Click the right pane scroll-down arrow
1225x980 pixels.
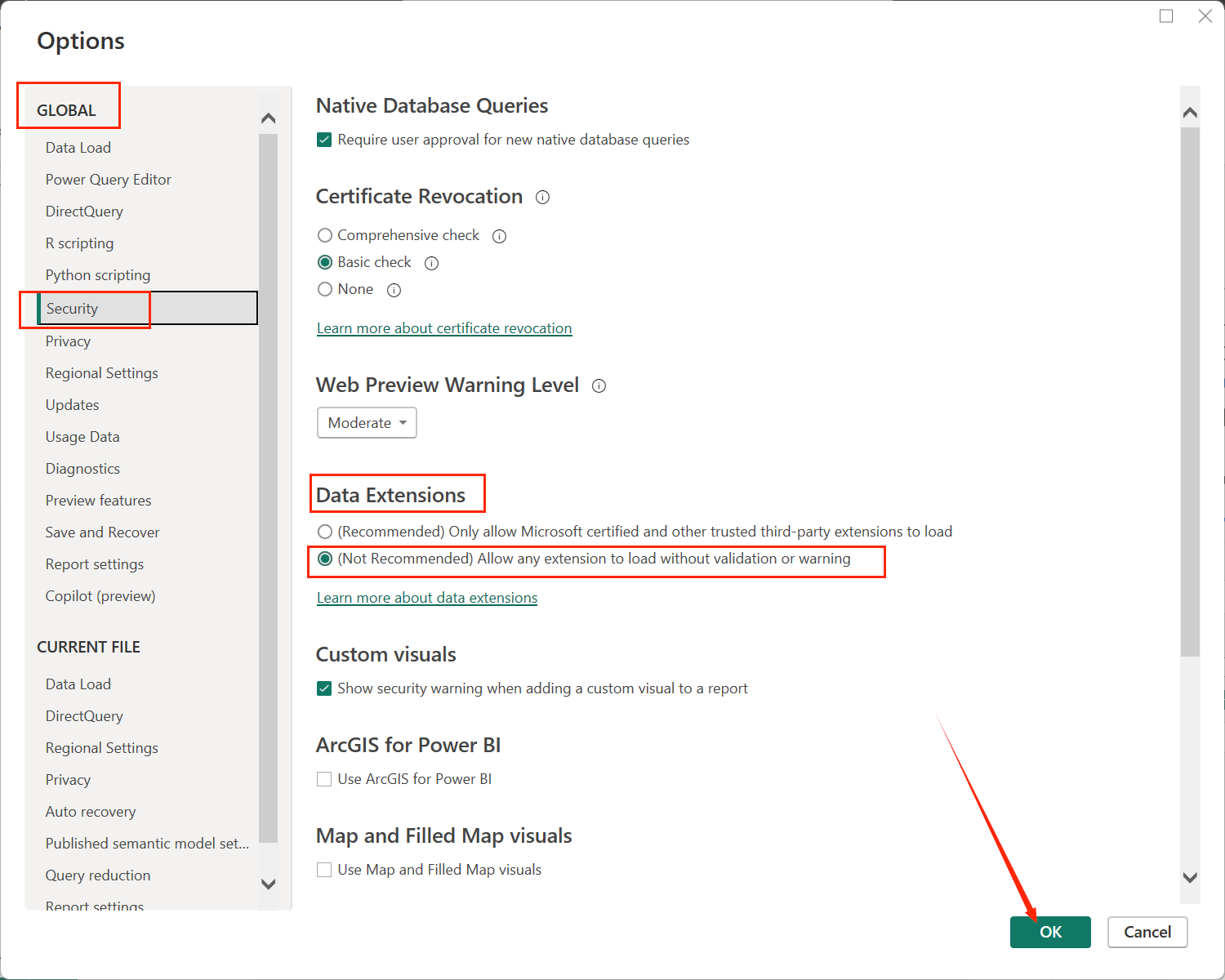pos(1190,877)
